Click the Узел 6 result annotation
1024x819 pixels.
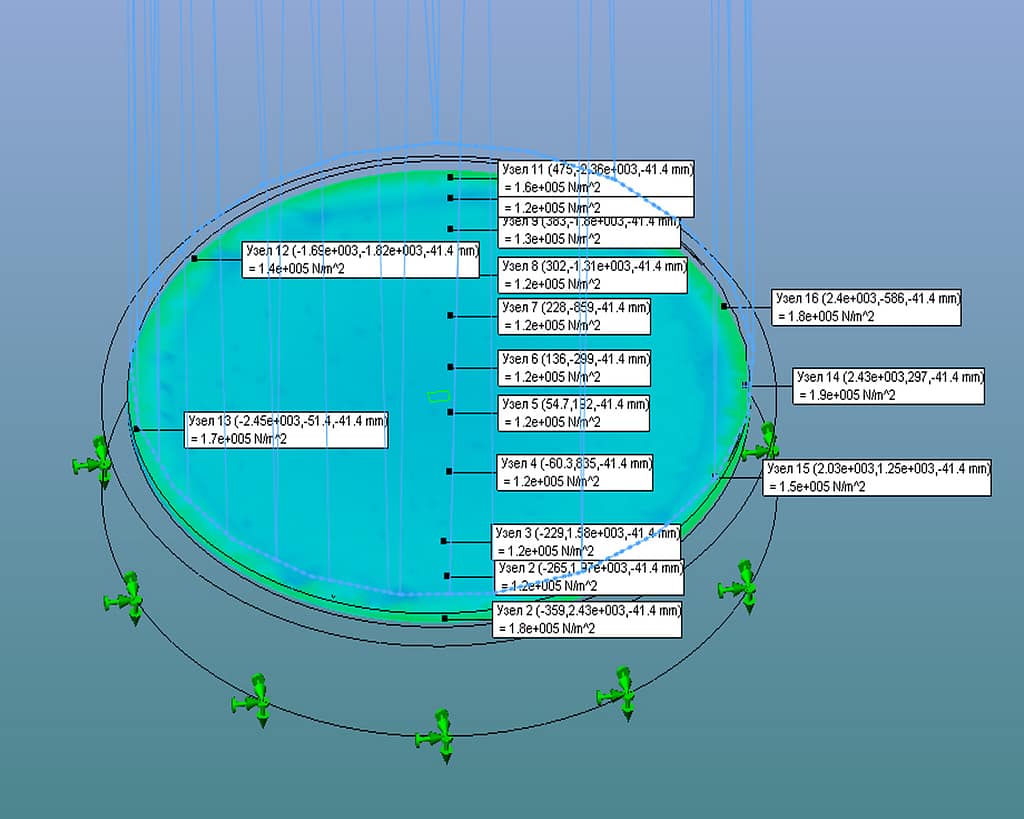[574, 368]
